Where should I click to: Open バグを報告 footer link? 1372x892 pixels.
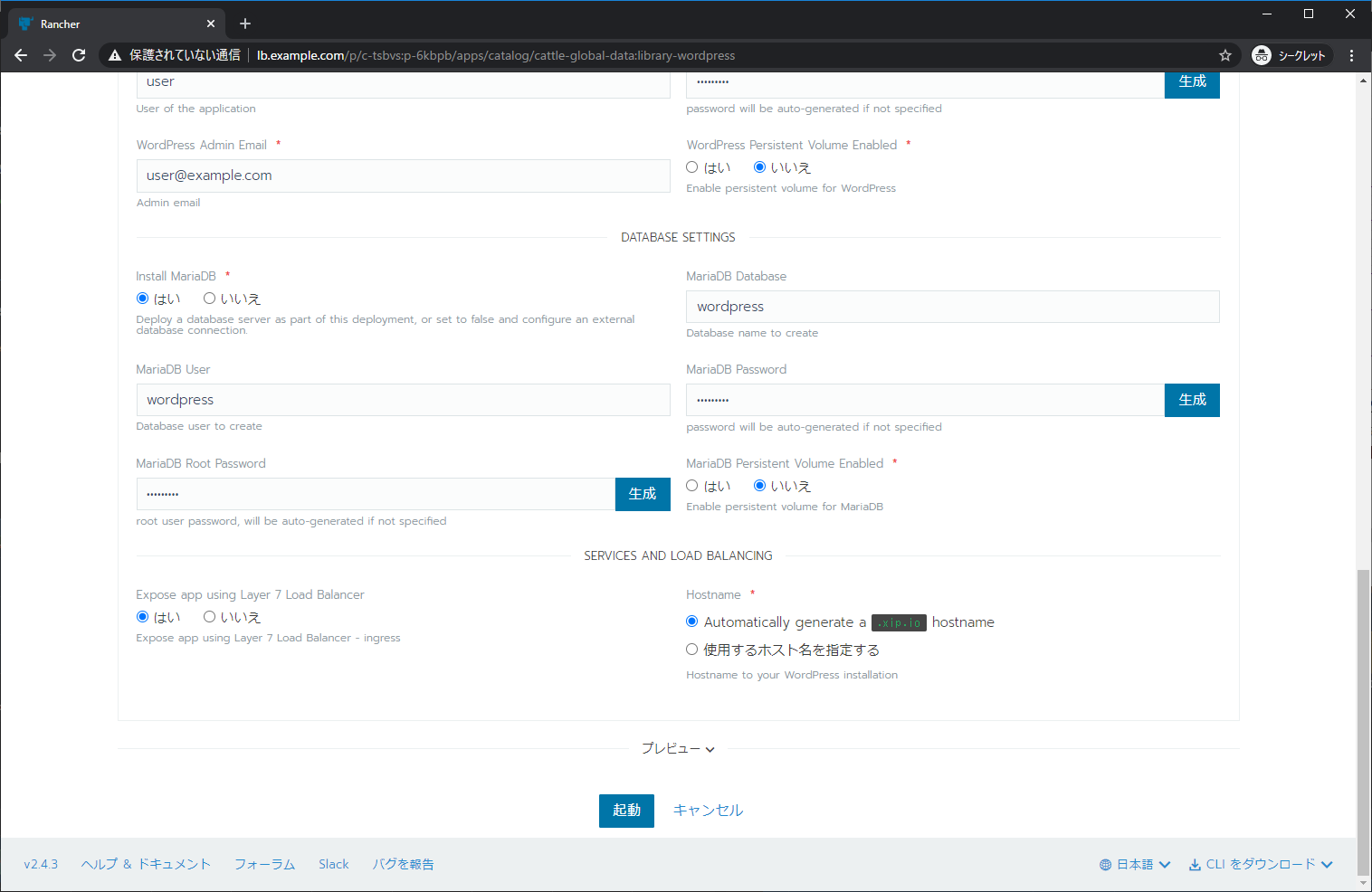point(403,864)
